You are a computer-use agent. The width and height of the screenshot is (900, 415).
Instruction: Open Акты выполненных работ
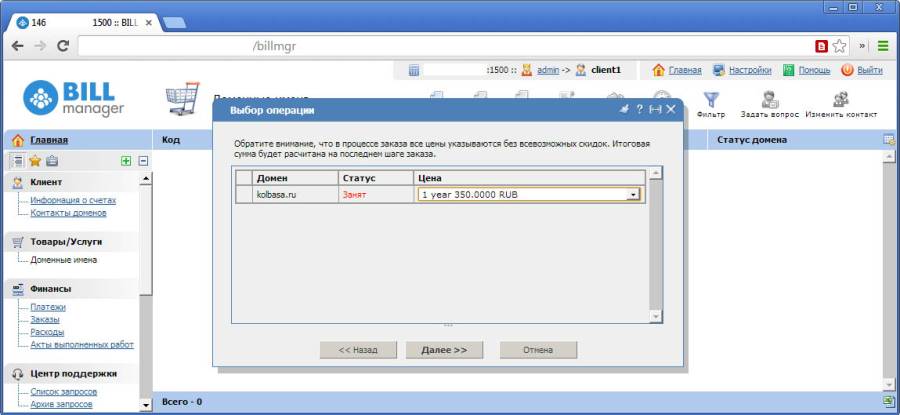(x=82, y=345)
